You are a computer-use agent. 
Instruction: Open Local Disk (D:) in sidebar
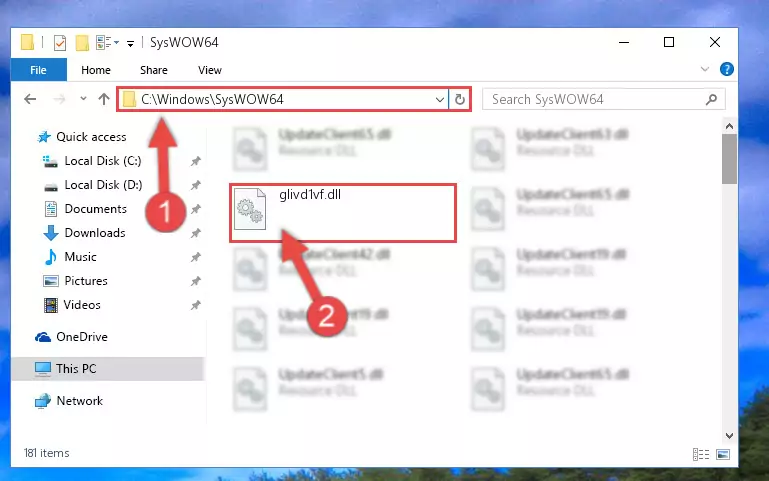point(103,185)
